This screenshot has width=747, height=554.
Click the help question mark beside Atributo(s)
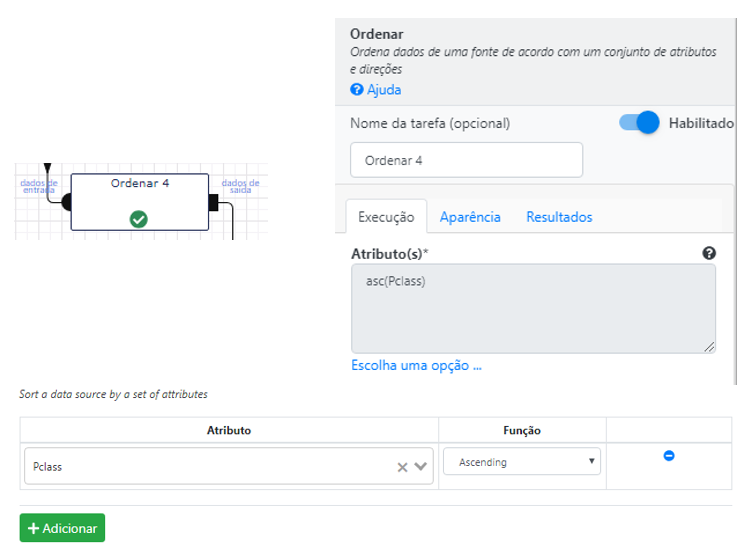[709, 253]
